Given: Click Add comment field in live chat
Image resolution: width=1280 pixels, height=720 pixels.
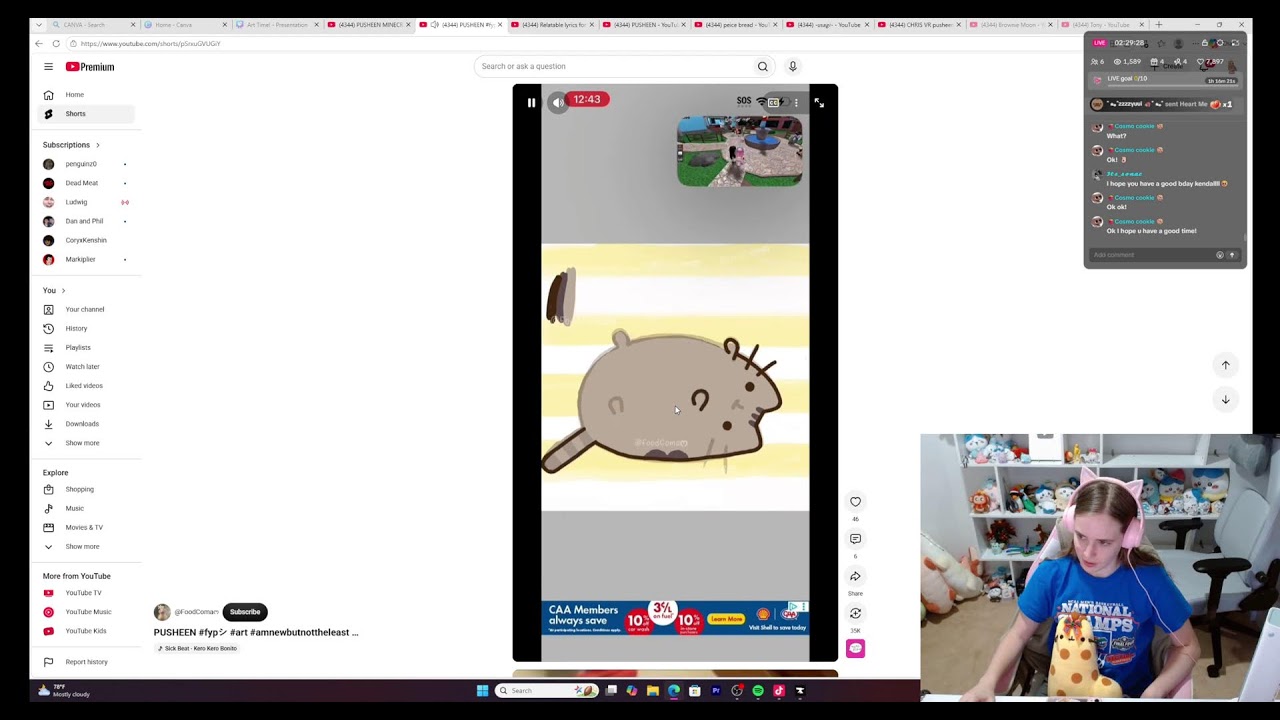Looking at the screenshot, I should tap(1150, 255).
